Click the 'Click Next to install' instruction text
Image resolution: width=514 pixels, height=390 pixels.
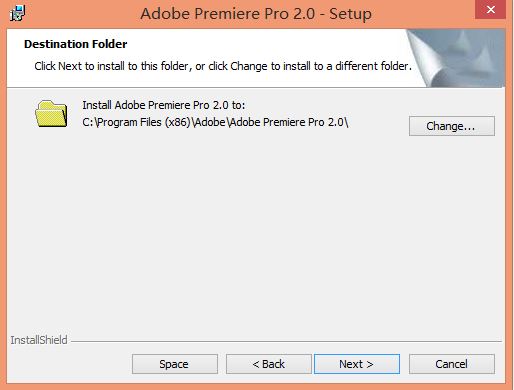click(x=223, y=66)
